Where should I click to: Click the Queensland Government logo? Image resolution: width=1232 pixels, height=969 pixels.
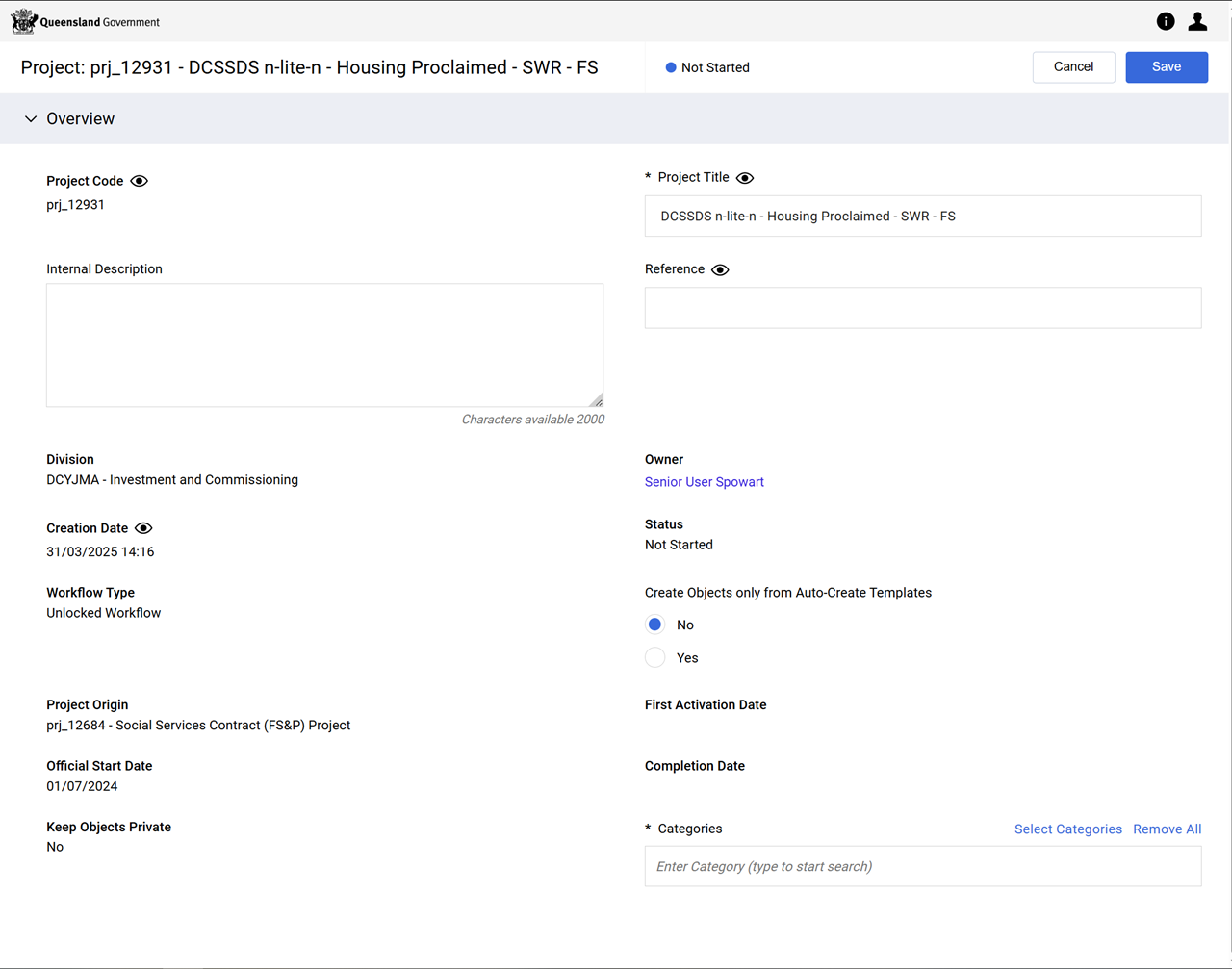(85, 21)
